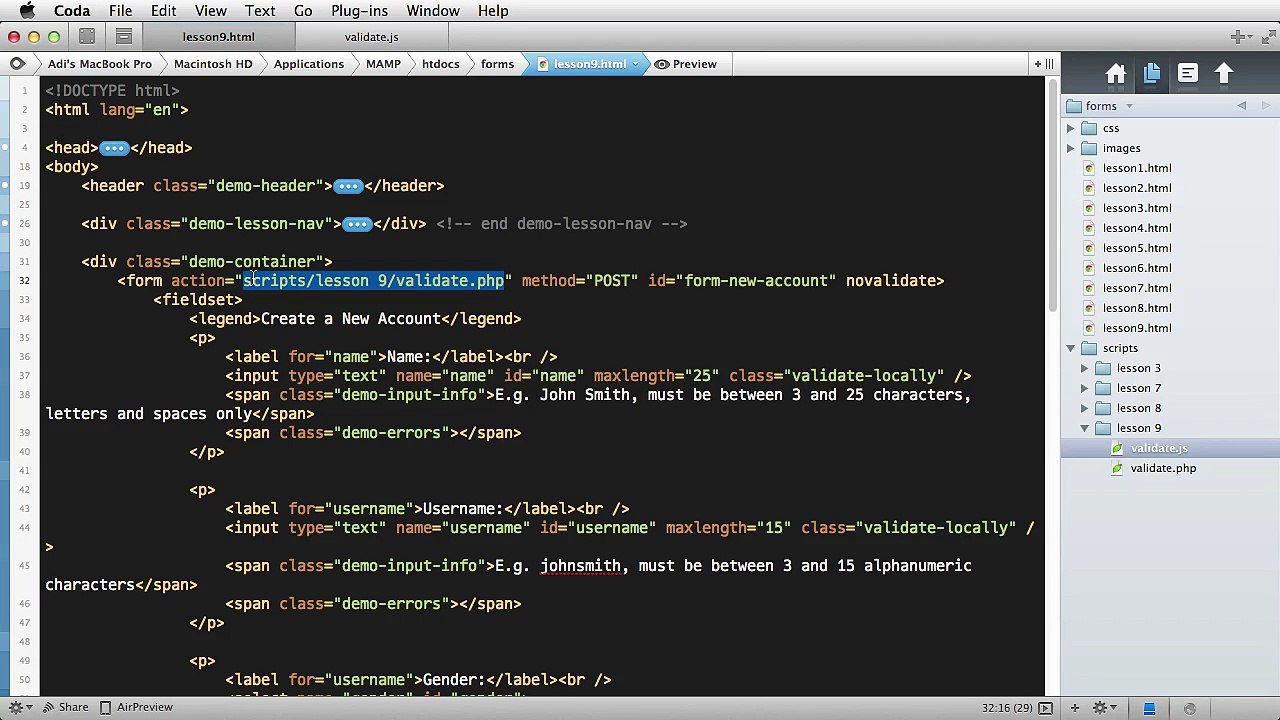Open the Preview eye tab in the path bar
This screenshot has width=1280, height=720.
pos(686,64)
